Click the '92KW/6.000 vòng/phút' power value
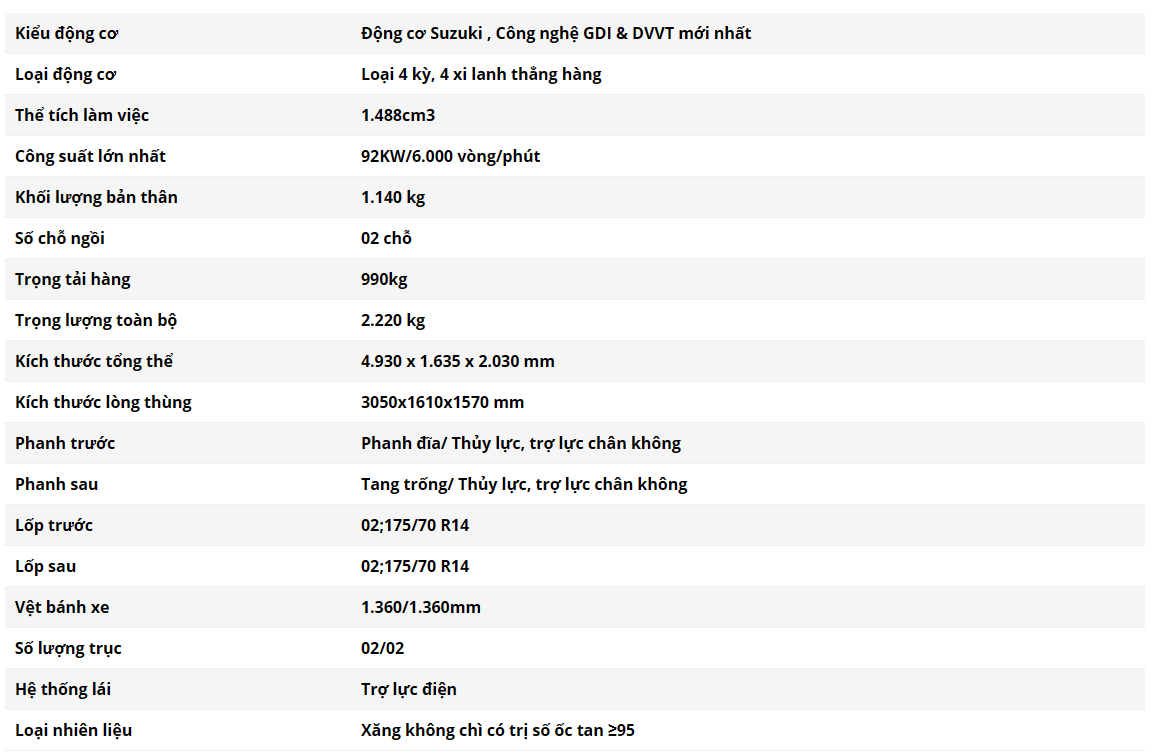This screenshot has height=754, width=1159. [450, 156]
